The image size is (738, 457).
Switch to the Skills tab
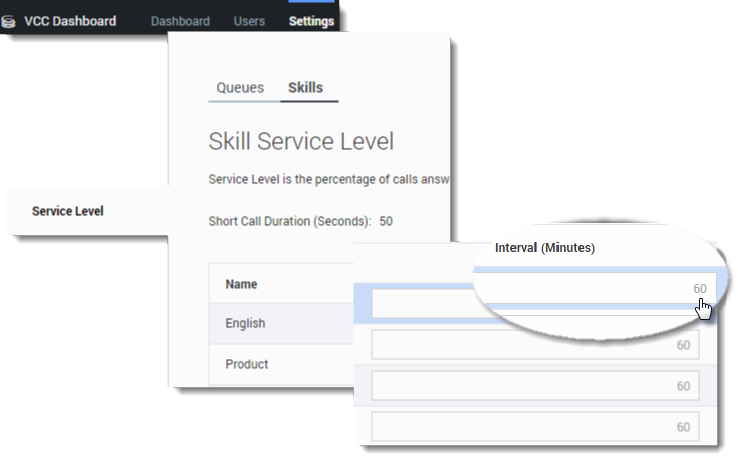pos(305,88)
